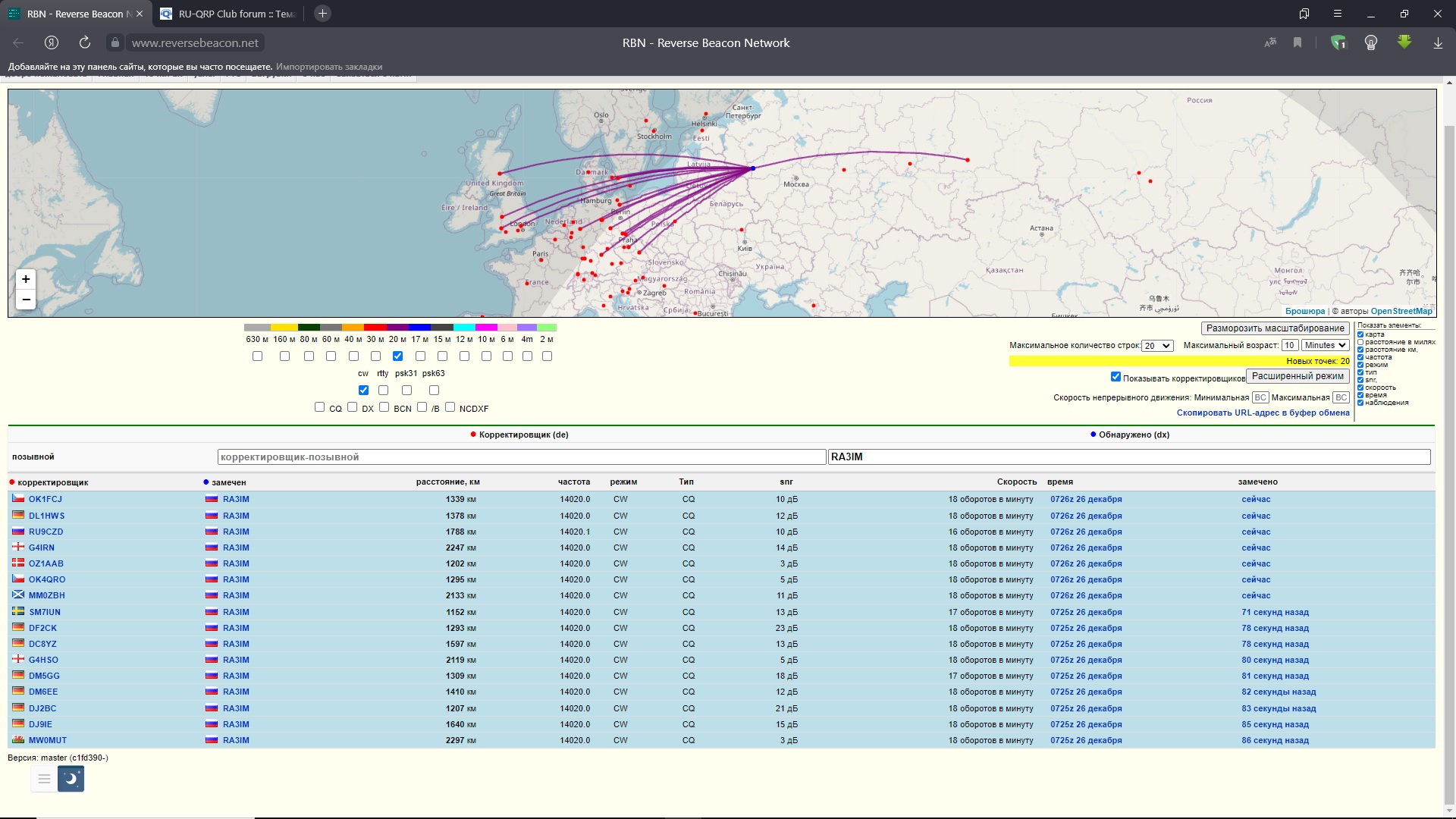
Task: Zoom out on the map
Action: (26, 300)
